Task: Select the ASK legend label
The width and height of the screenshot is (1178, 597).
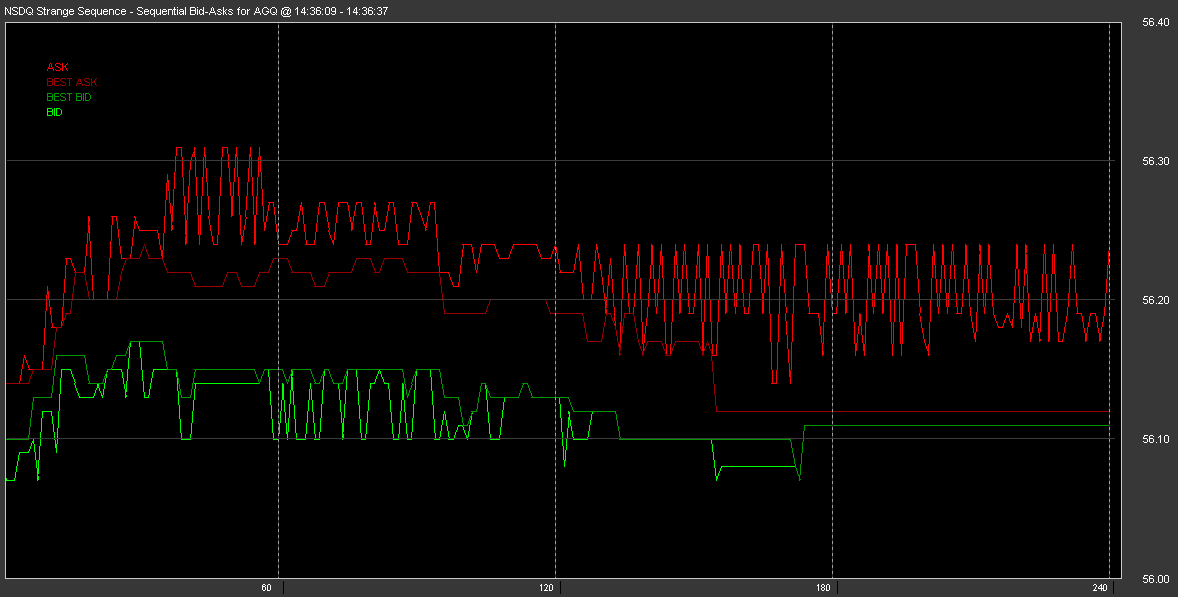Action: click(x=58, y=68)
